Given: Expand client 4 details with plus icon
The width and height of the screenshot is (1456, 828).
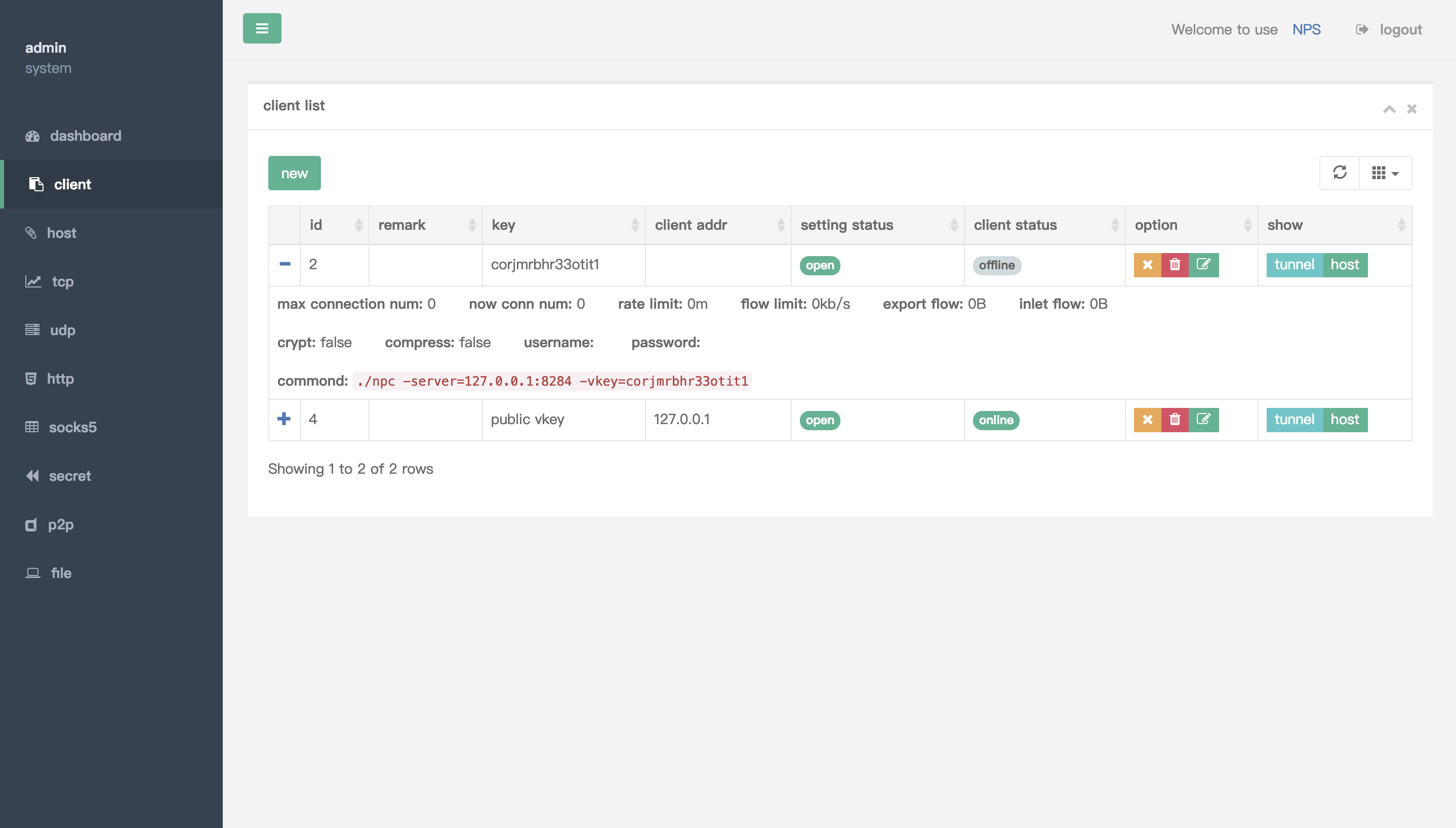Looking at the screenshot, I should coord(284,419).
